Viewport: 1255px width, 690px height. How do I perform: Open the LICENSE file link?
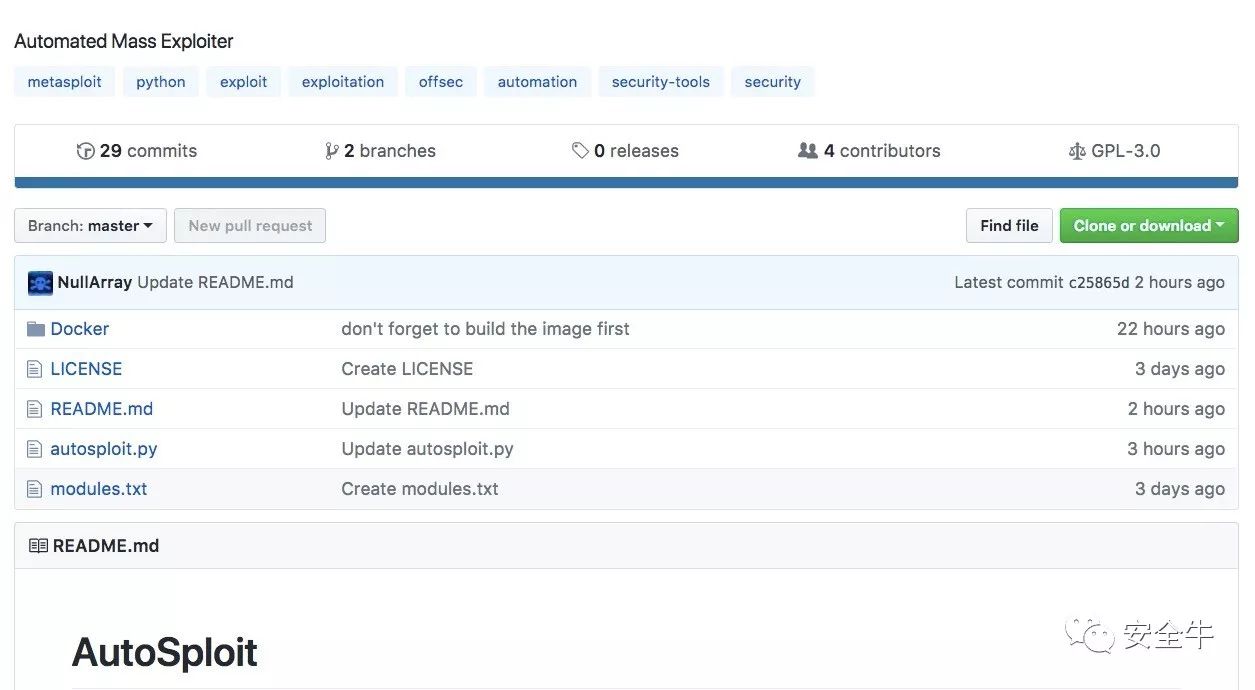(x=86, y=369)
